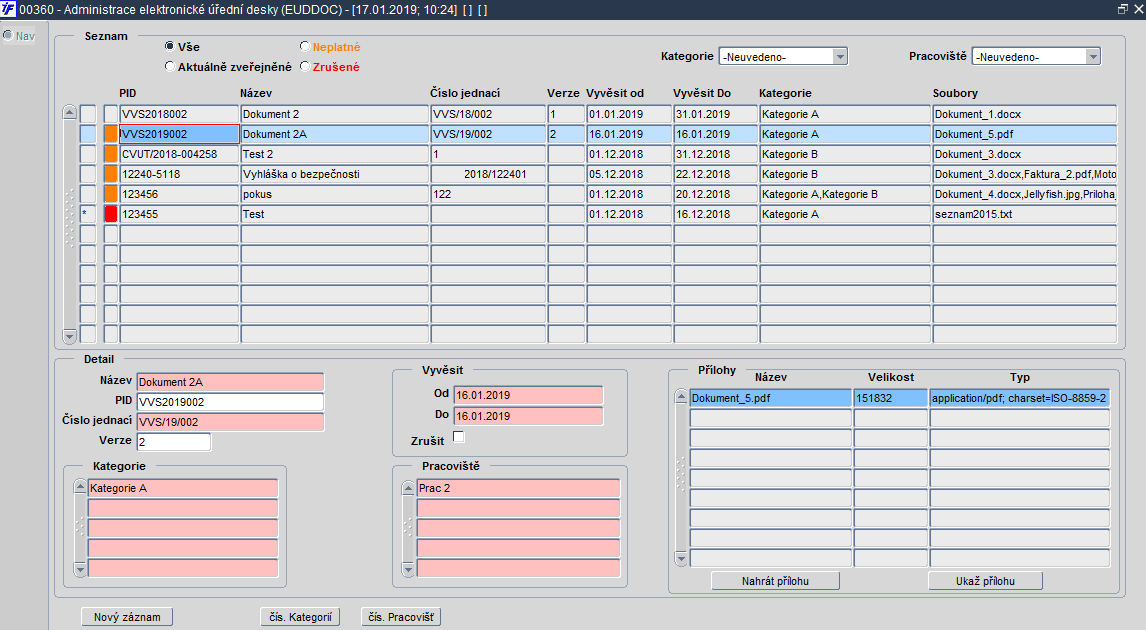Viewport: 1146px width, 630px height.
Task: Select Aktuálně zveřejněné radio option
Action: 170,67
